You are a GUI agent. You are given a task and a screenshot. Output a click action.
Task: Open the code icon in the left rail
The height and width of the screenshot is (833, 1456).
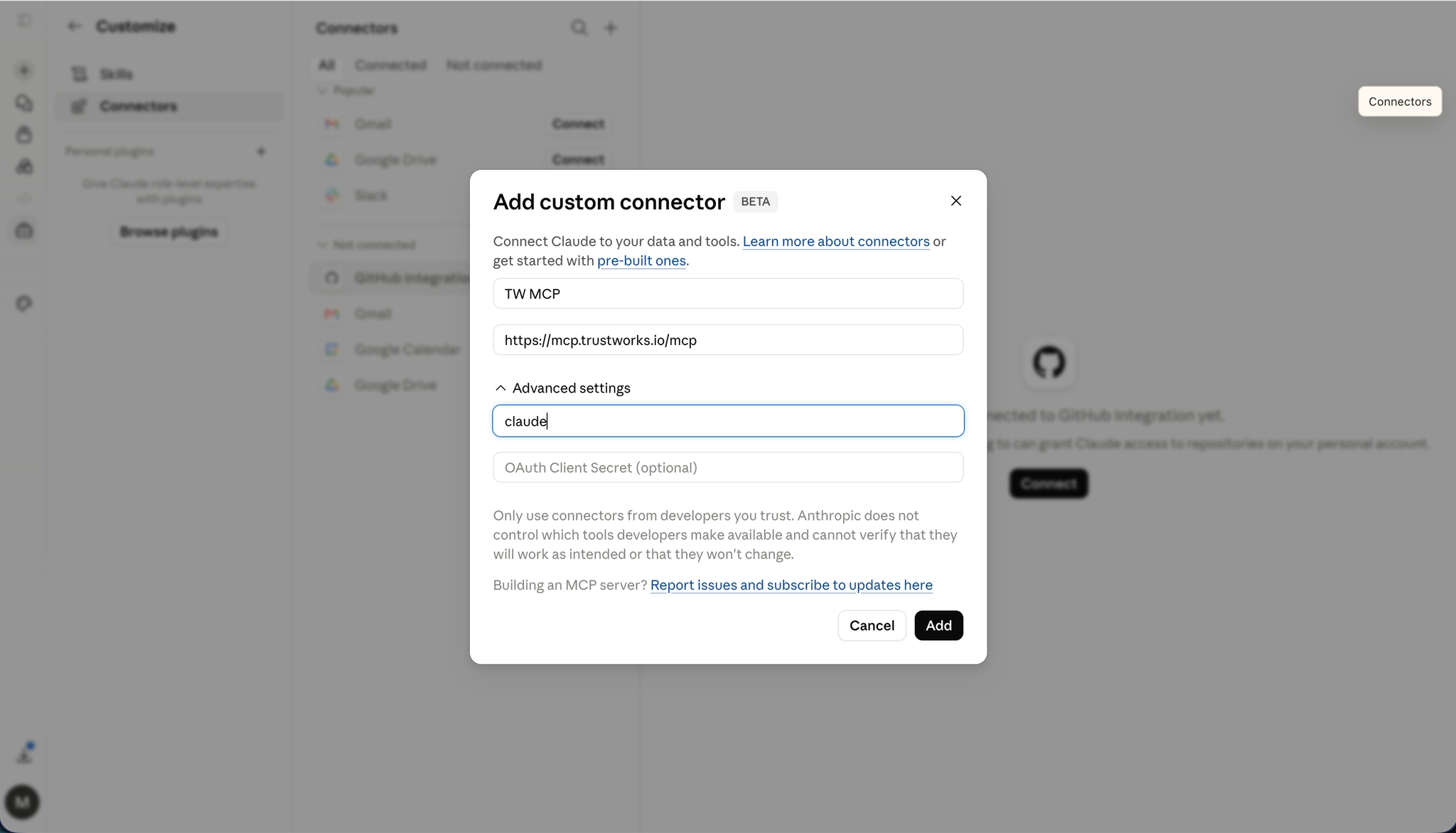(x=24, y=198)
